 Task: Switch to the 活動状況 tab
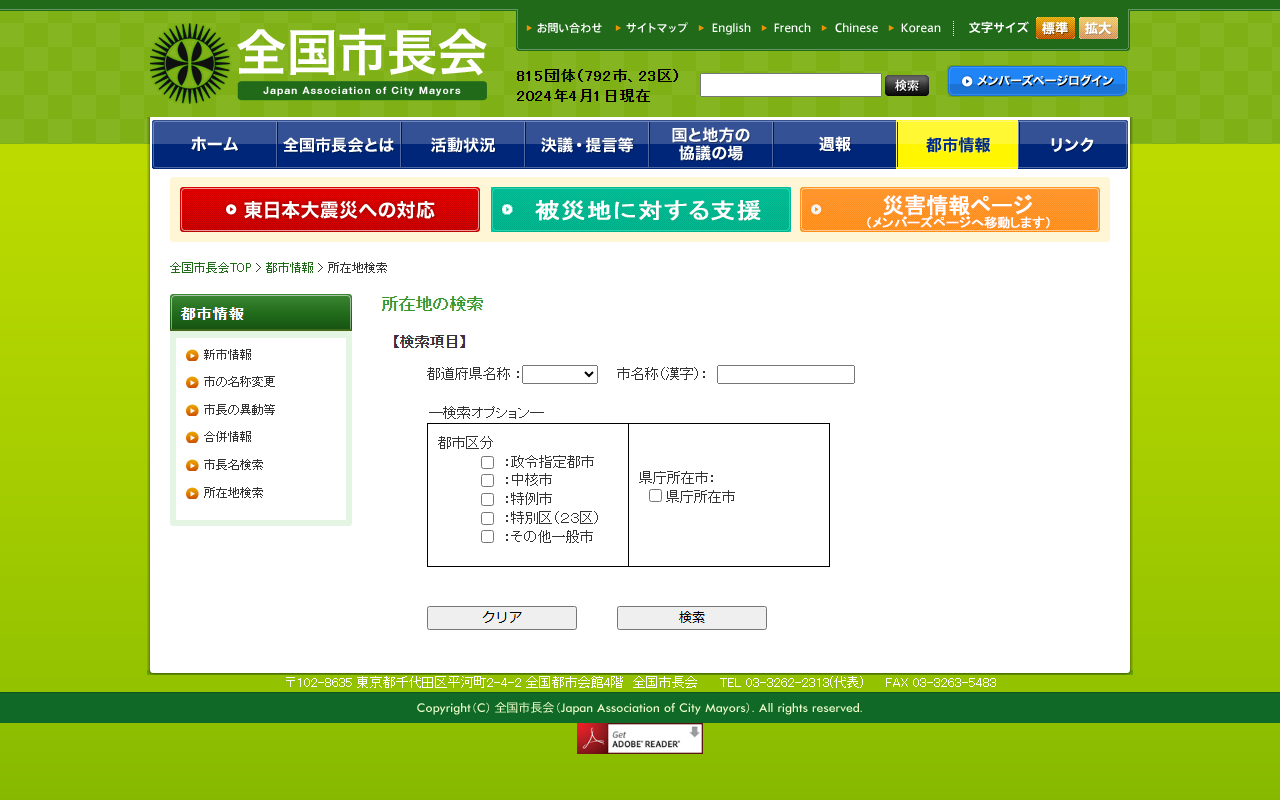463,145
